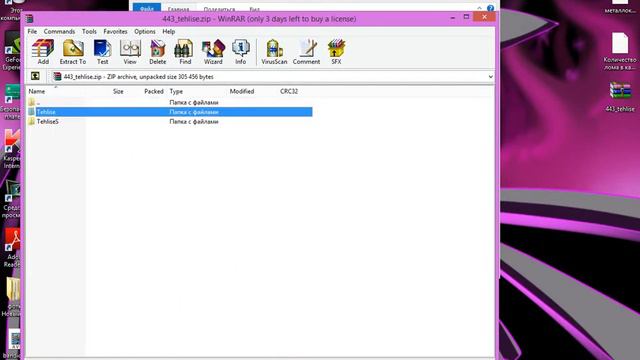
Task: Close the WinRAR window
Action: pos(484,17)
